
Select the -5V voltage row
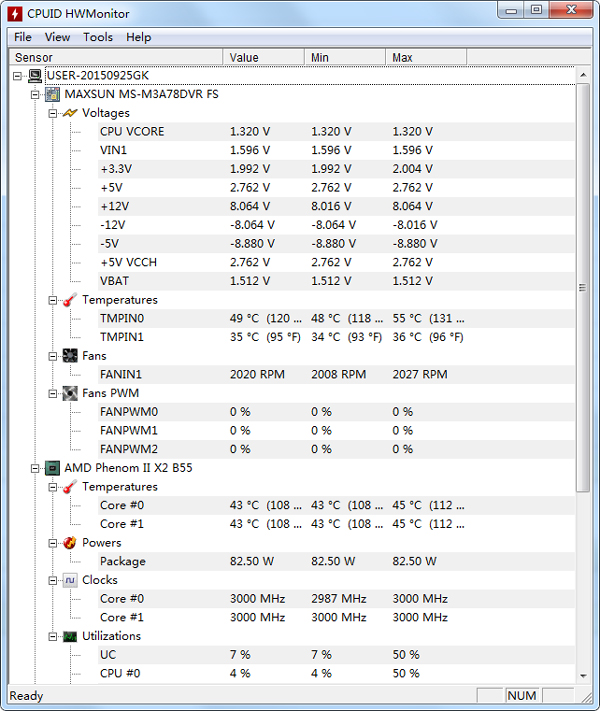pos(337,243)
